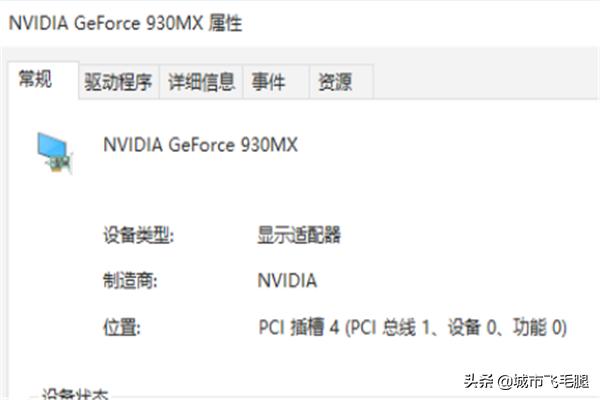
Task: Open the 资源 tab
Action: tap(334, 82)
